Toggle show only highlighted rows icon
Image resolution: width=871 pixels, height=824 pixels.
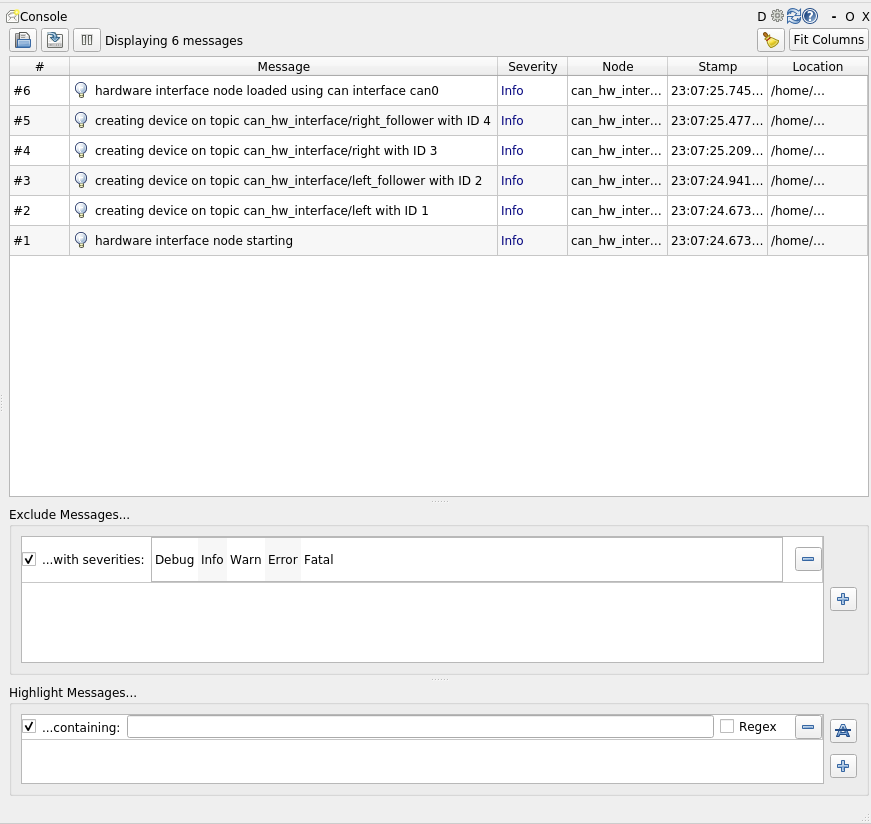coord(843,731)
